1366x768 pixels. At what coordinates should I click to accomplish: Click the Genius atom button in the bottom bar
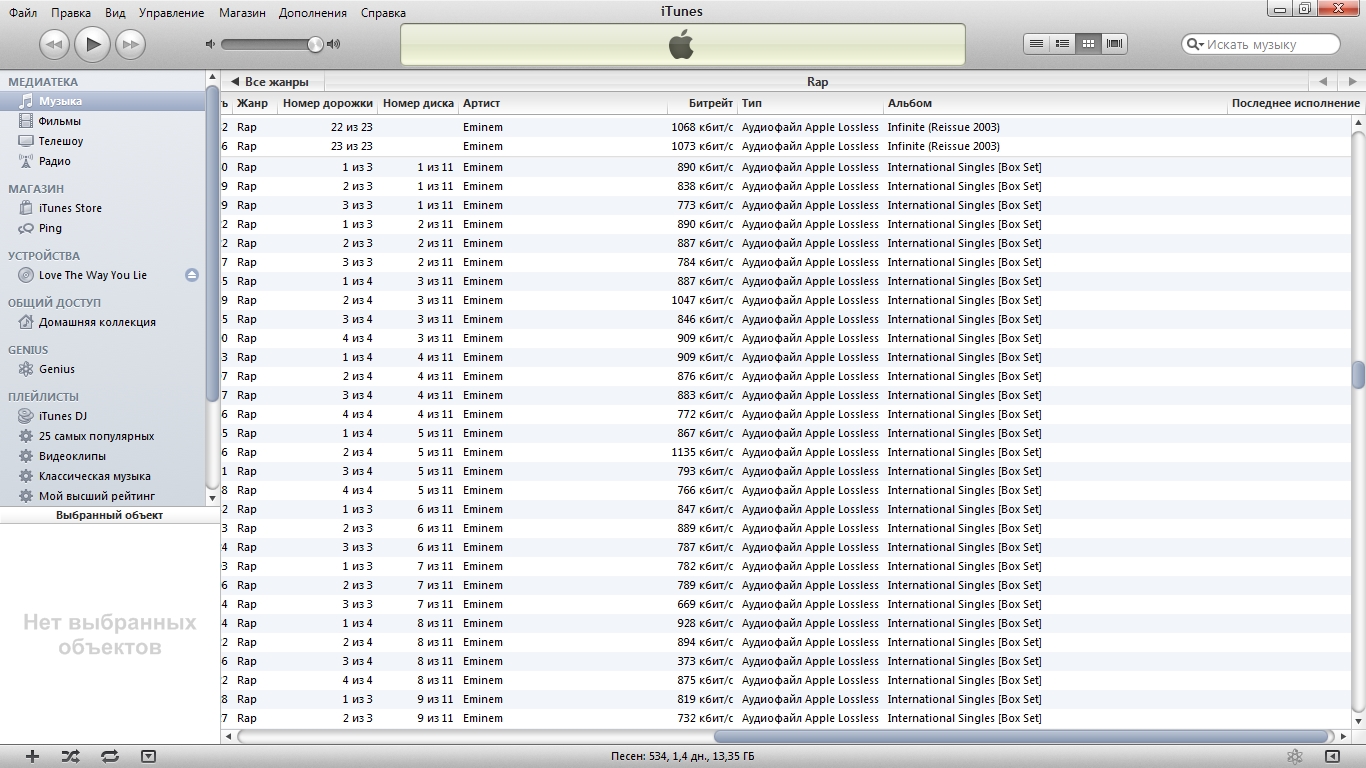pos(1294,757)
